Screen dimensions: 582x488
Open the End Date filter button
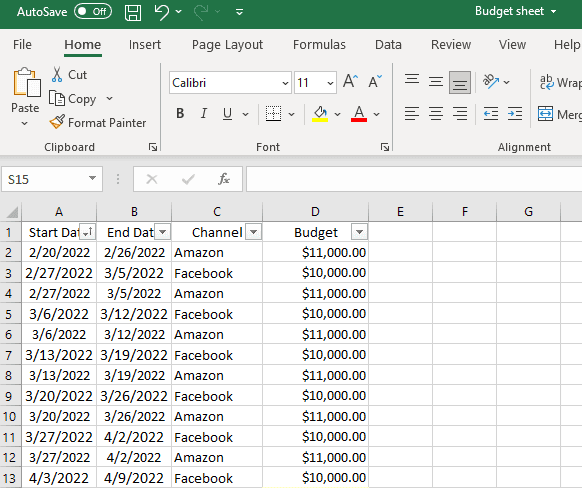163,232
